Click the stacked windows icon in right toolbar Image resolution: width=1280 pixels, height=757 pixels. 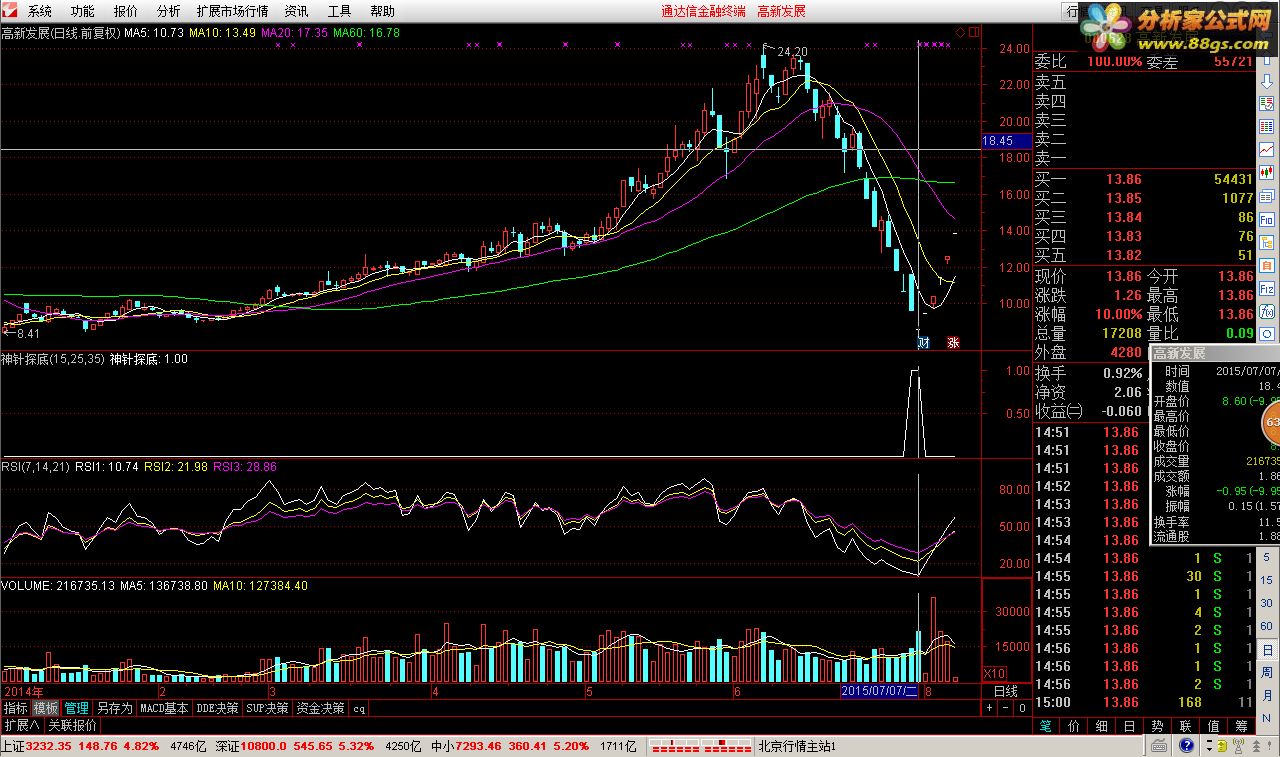click(1267, 196)
